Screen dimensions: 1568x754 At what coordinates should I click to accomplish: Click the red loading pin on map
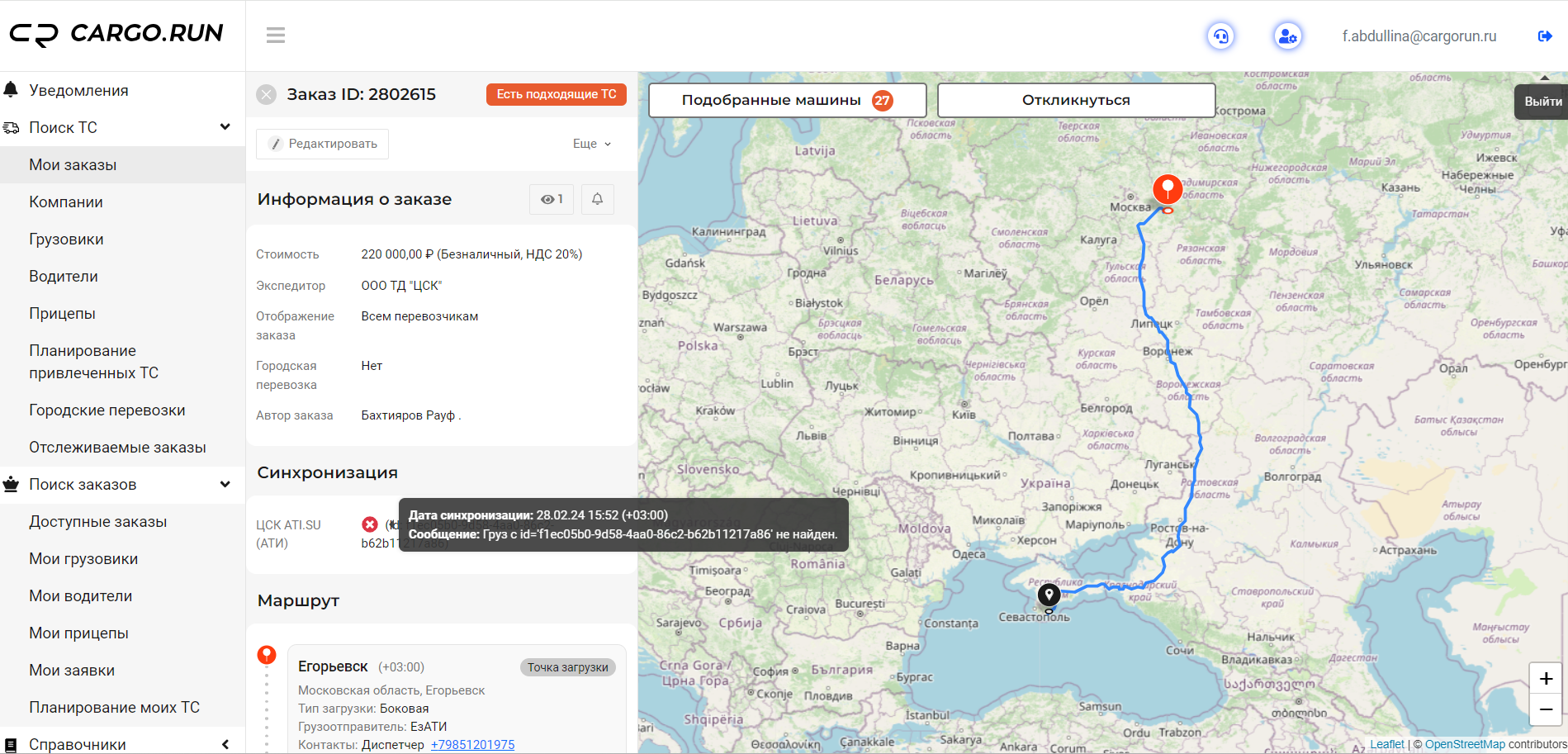pos(1168,190)
